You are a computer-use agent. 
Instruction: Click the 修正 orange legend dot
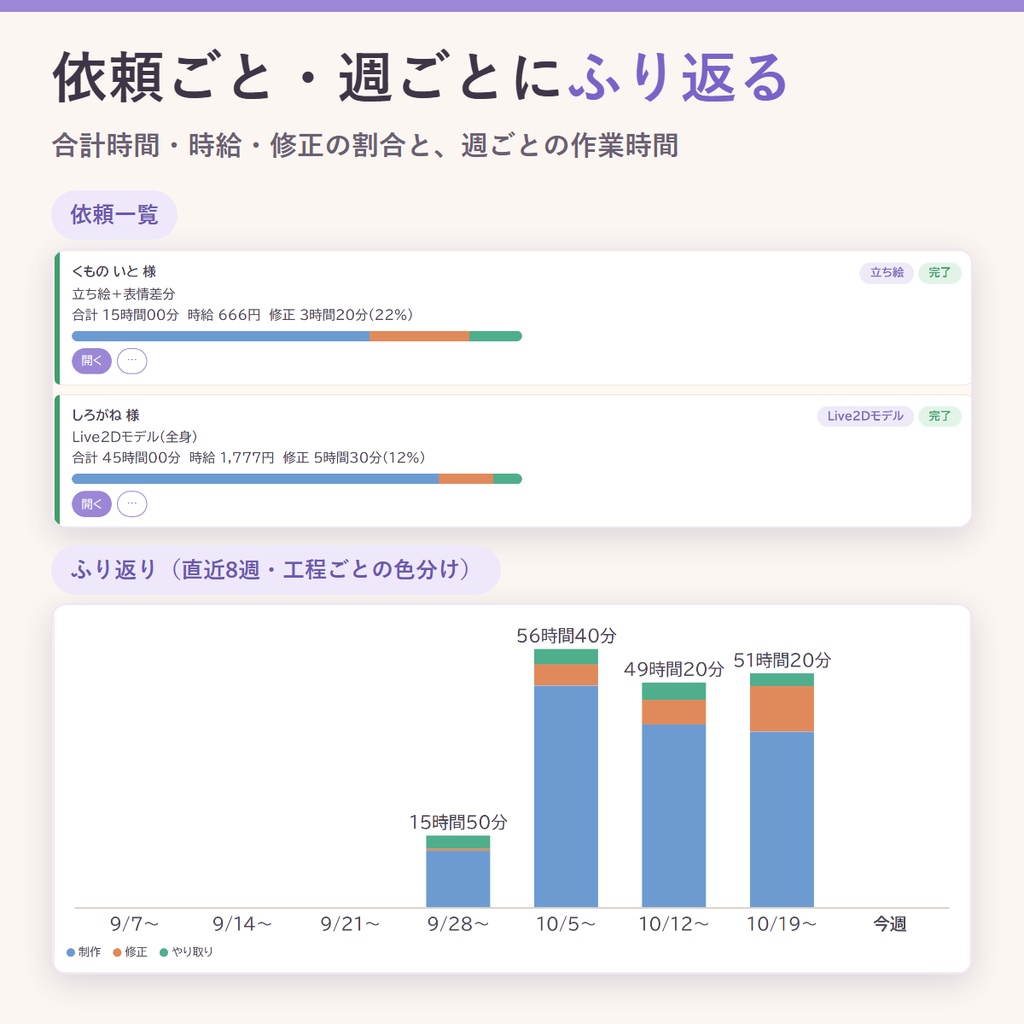pyautogui.click(x=118, y=953)
